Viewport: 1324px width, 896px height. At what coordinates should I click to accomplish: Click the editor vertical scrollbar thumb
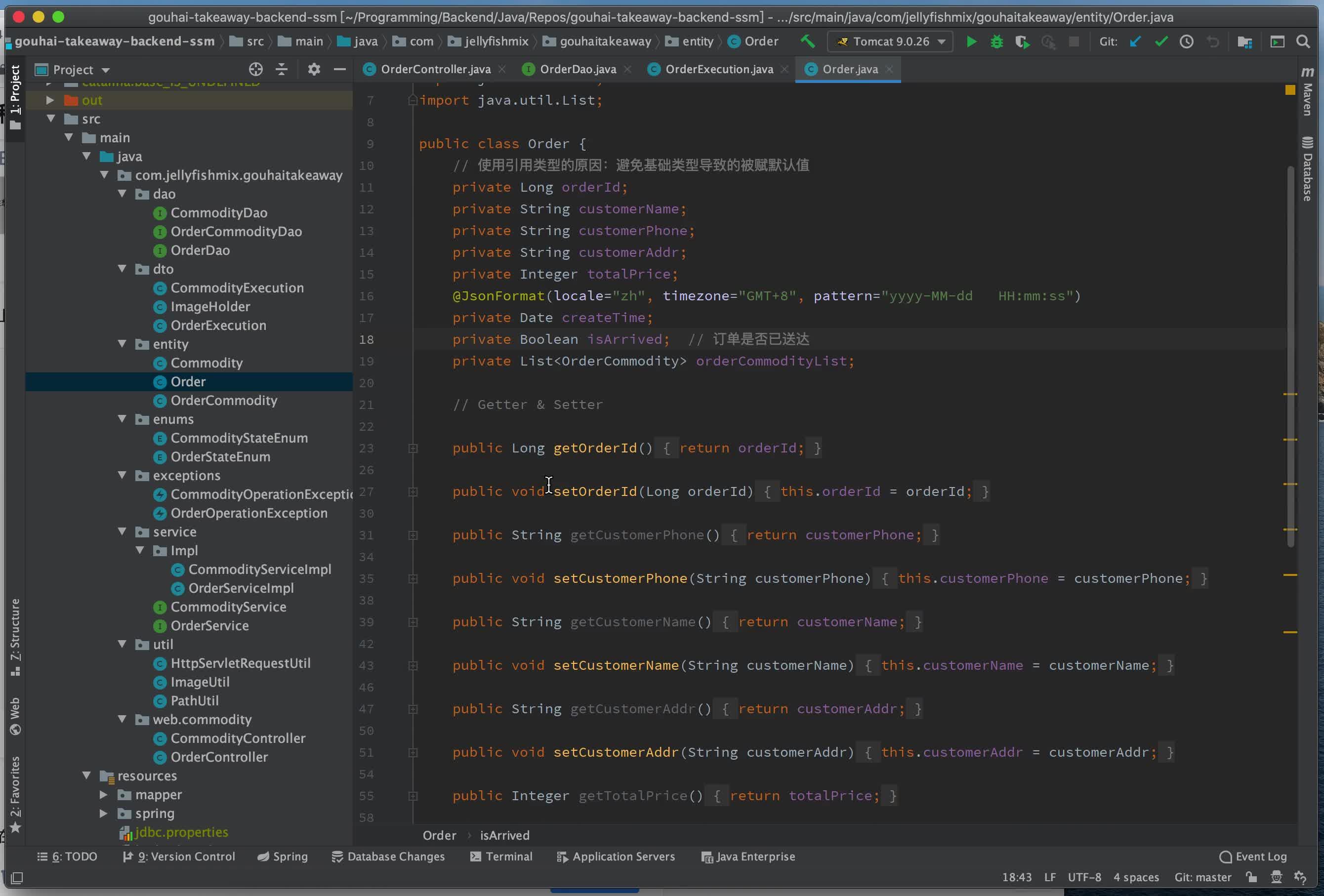coord(1290,356)
